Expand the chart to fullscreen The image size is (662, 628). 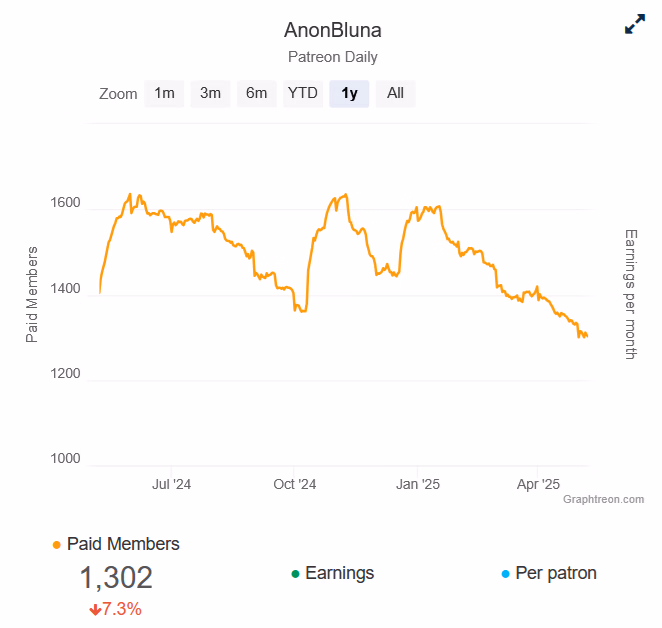[634, 25]
